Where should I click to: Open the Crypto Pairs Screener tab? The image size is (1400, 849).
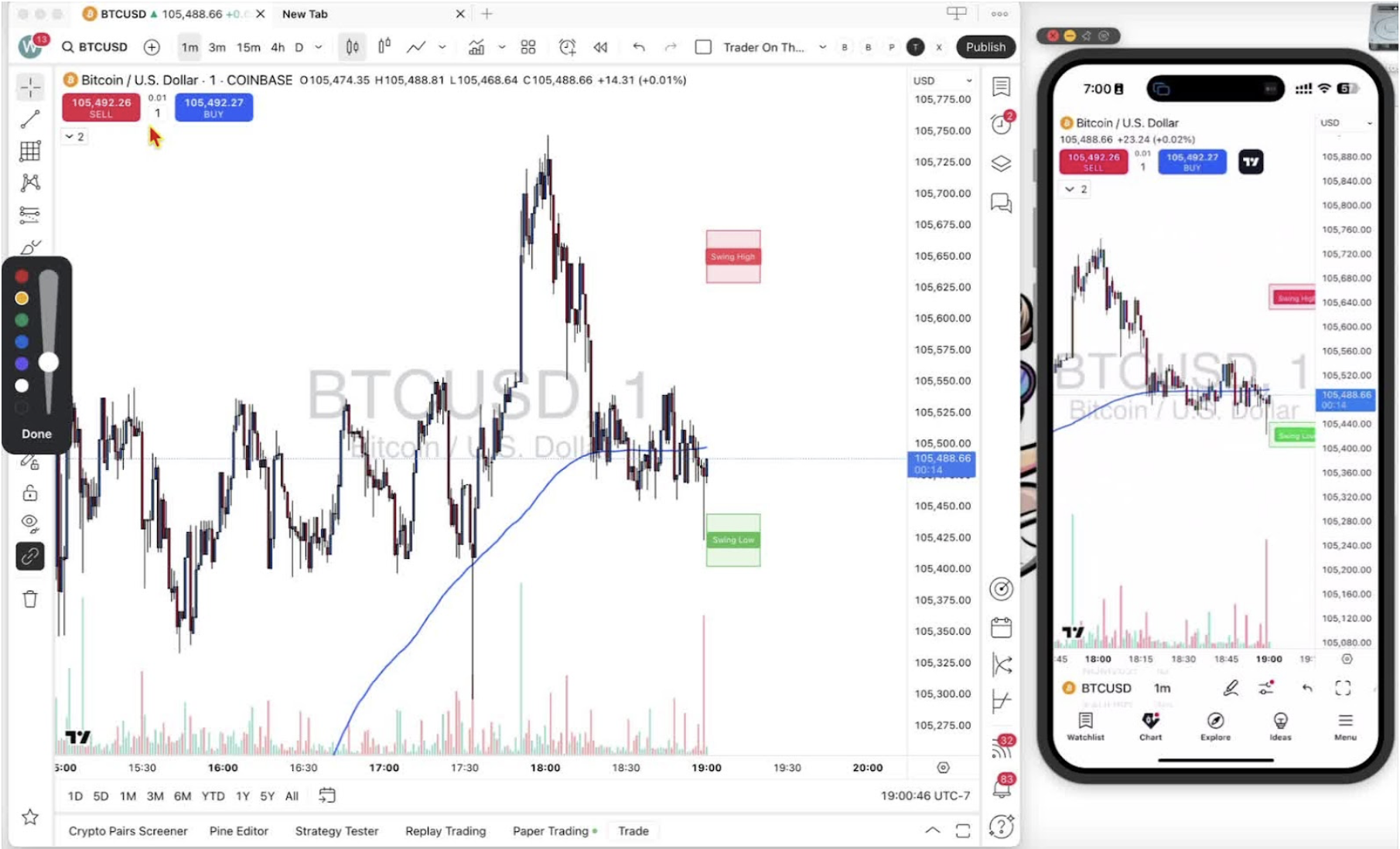tap(128, 831)
